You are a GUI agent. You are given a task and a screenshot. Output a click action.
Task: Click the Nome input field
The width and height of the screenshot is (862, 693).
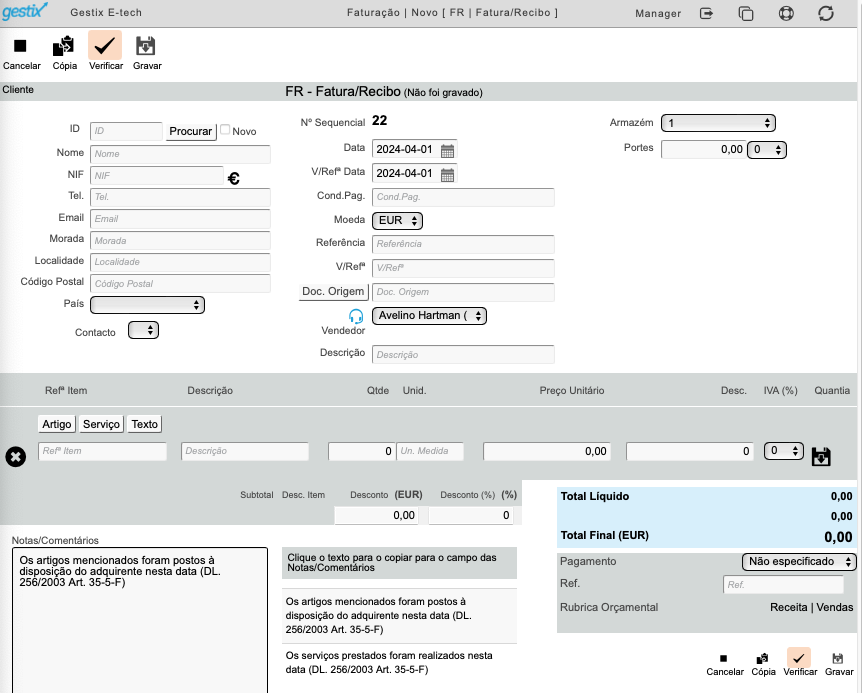pyautogui.click(x=180, y=154)
